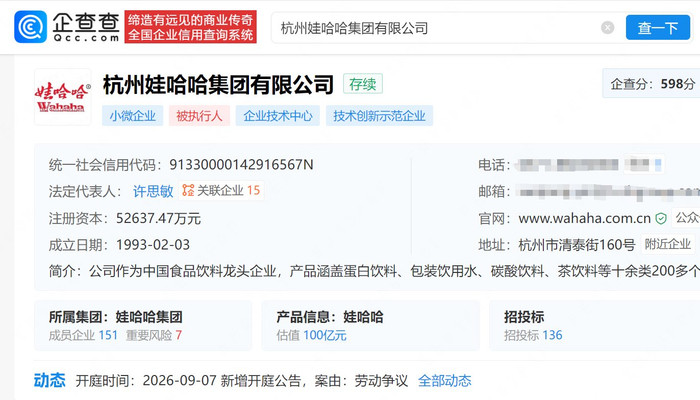Open 成员企业 151 group members
The height and width of the screenshot is (400, 700).
coord(83,335)
